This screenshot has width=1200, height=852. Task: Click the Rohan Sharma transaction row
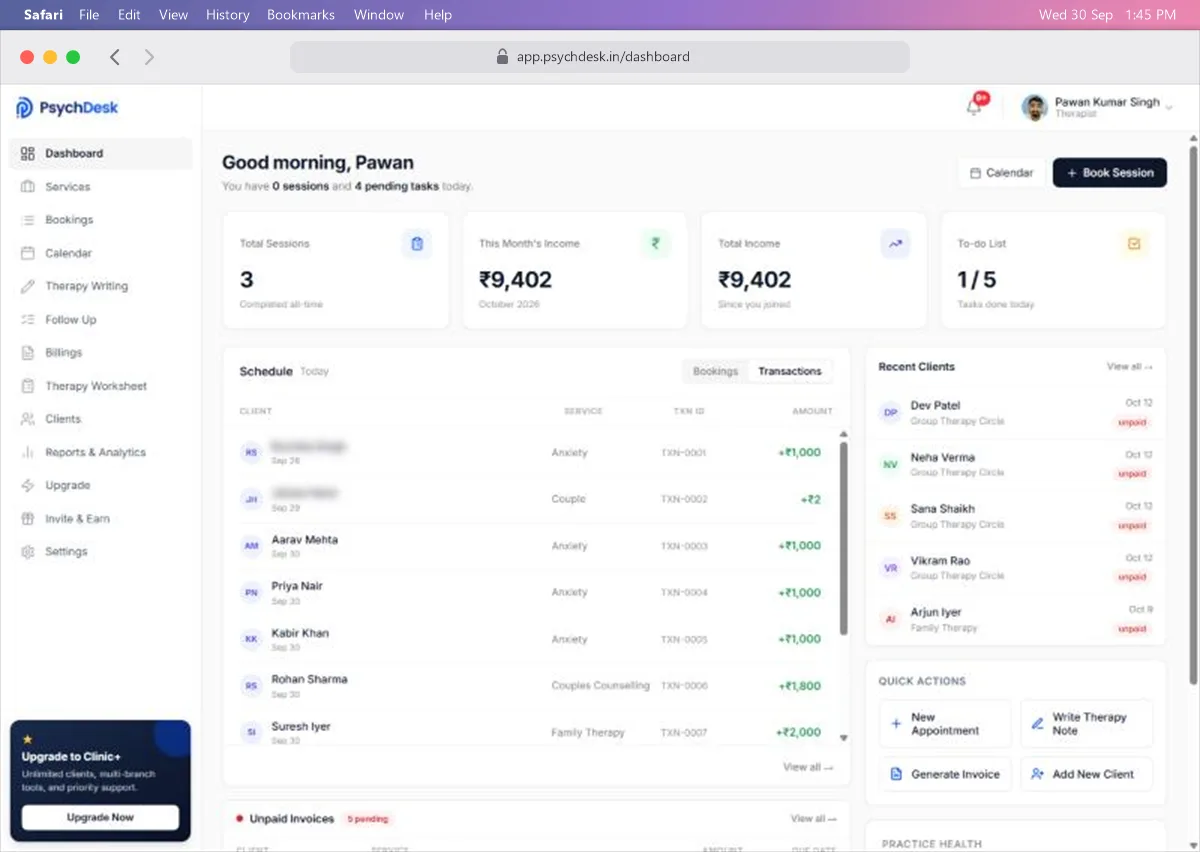point(531,686)
